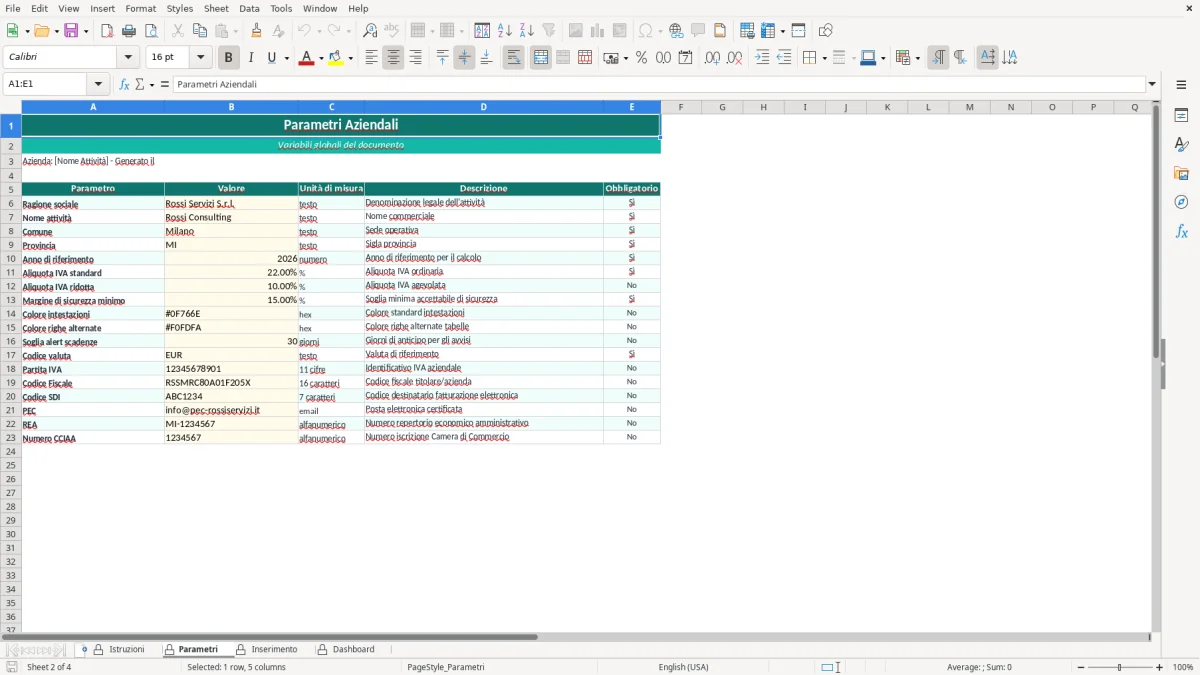Click the Print icon
The image size is (1200, 675).
click(129, 31)
